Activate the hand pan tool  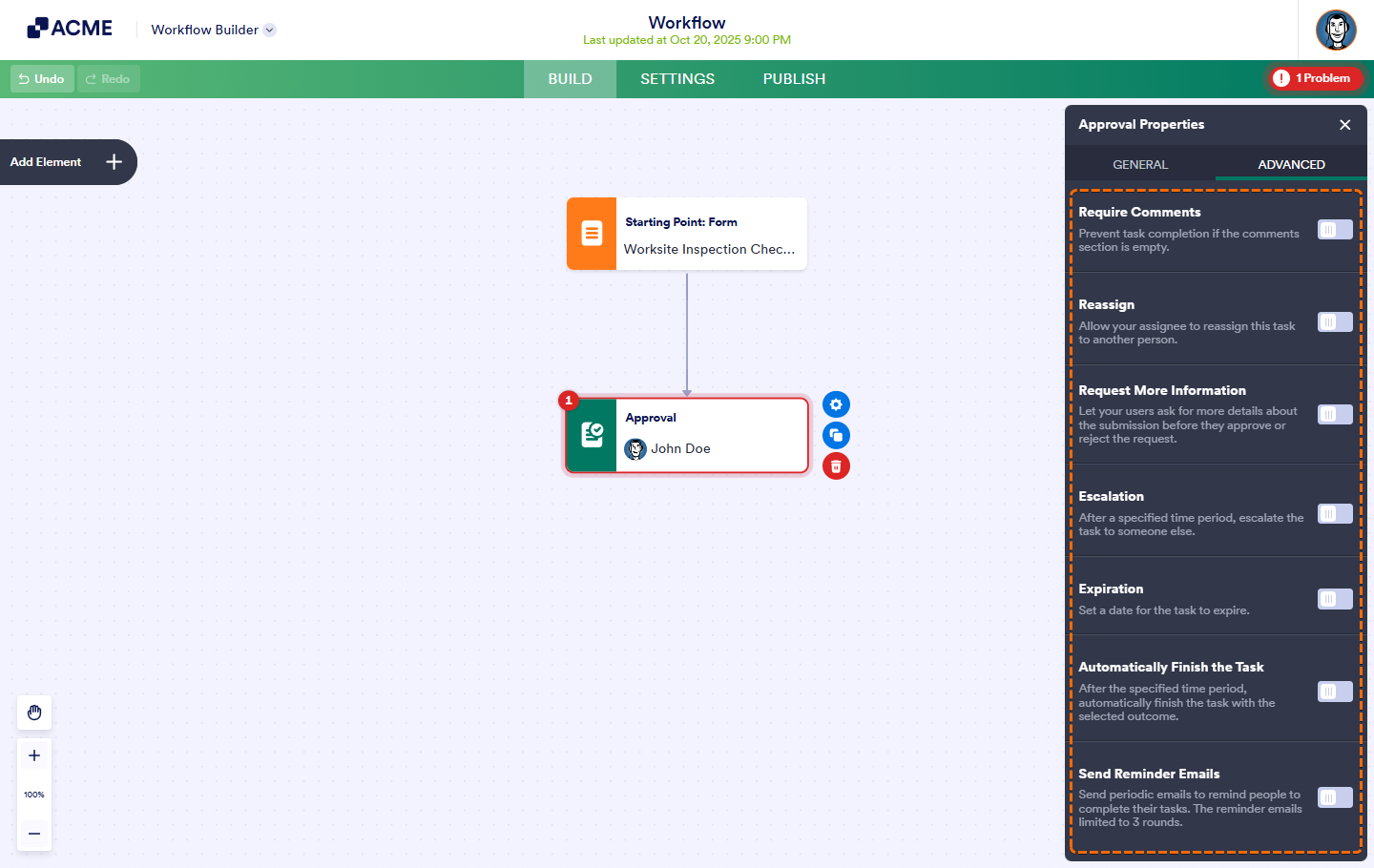(34, 713)
